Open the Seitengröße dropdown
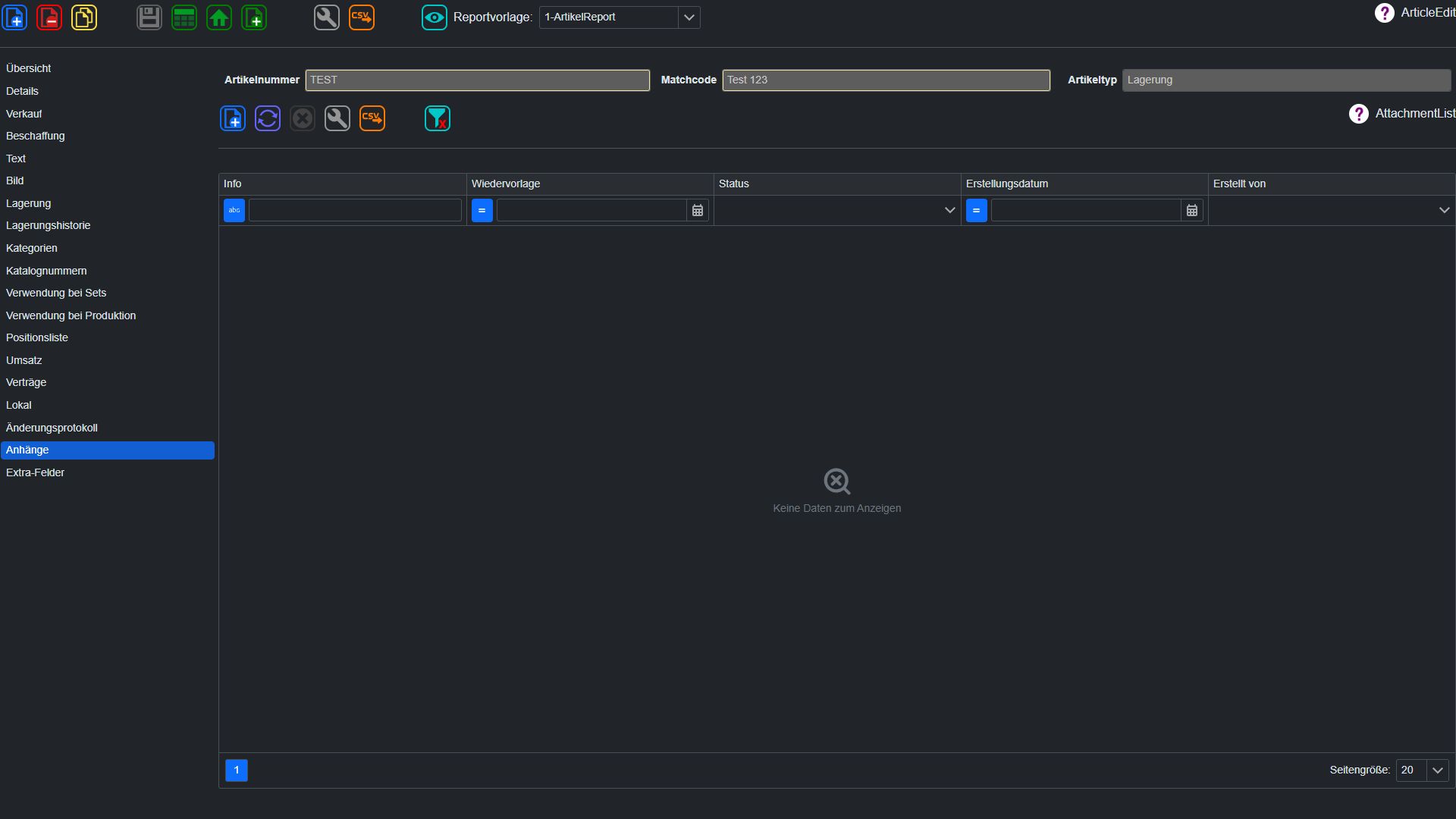Viewport: 1456px width, 819px height. [1438, 770]
